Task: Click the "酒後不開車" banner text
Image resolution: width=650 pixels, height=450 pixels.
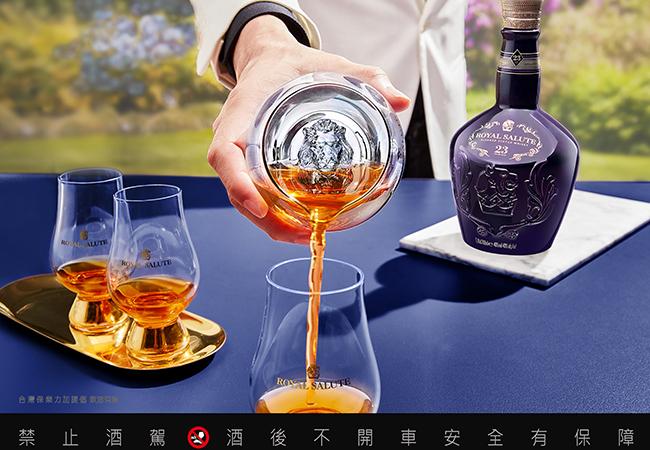Action: [324, 438]
